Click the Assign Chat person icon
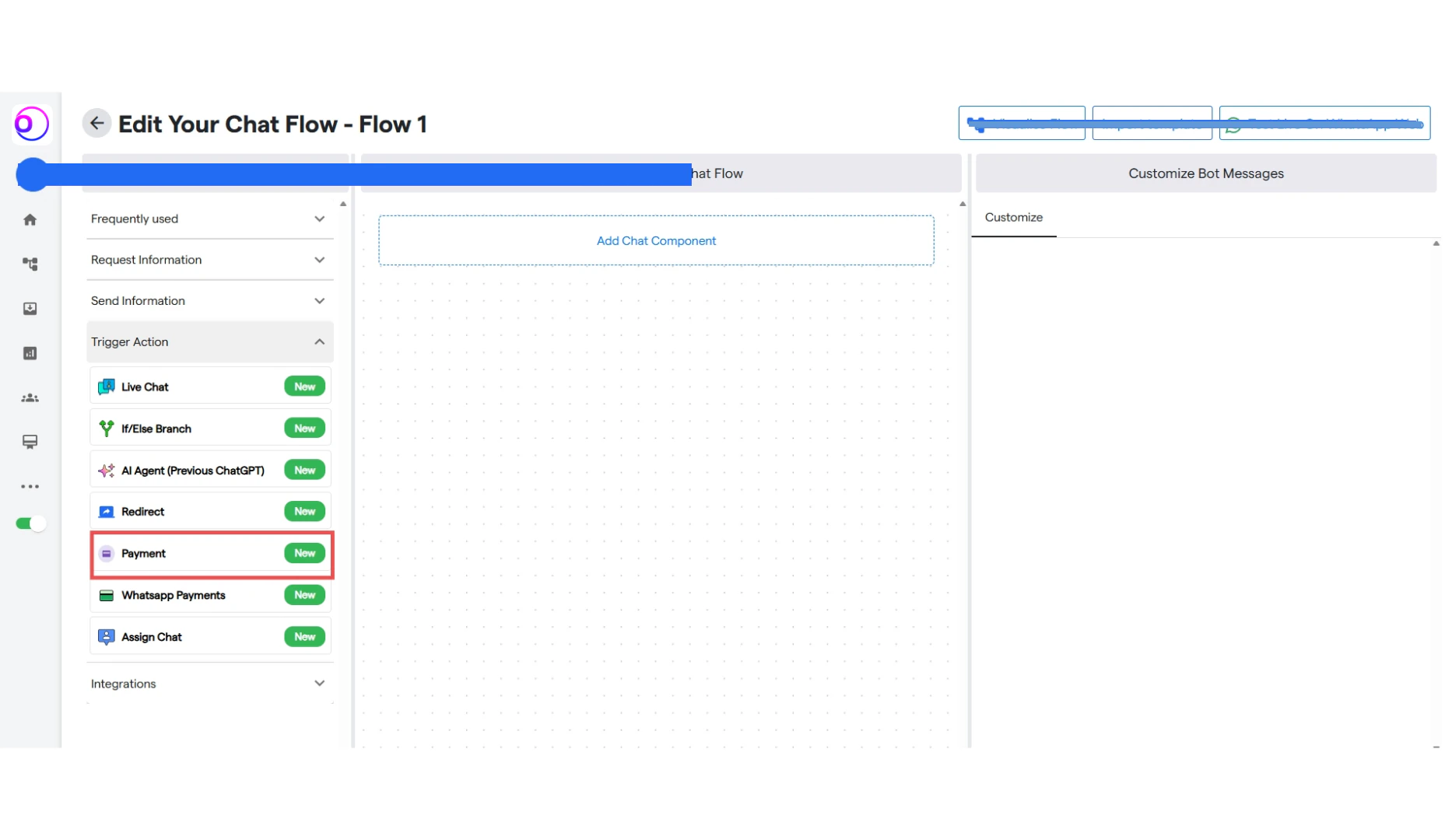The height and width of the screenshot is (840, 1452). 107,637
